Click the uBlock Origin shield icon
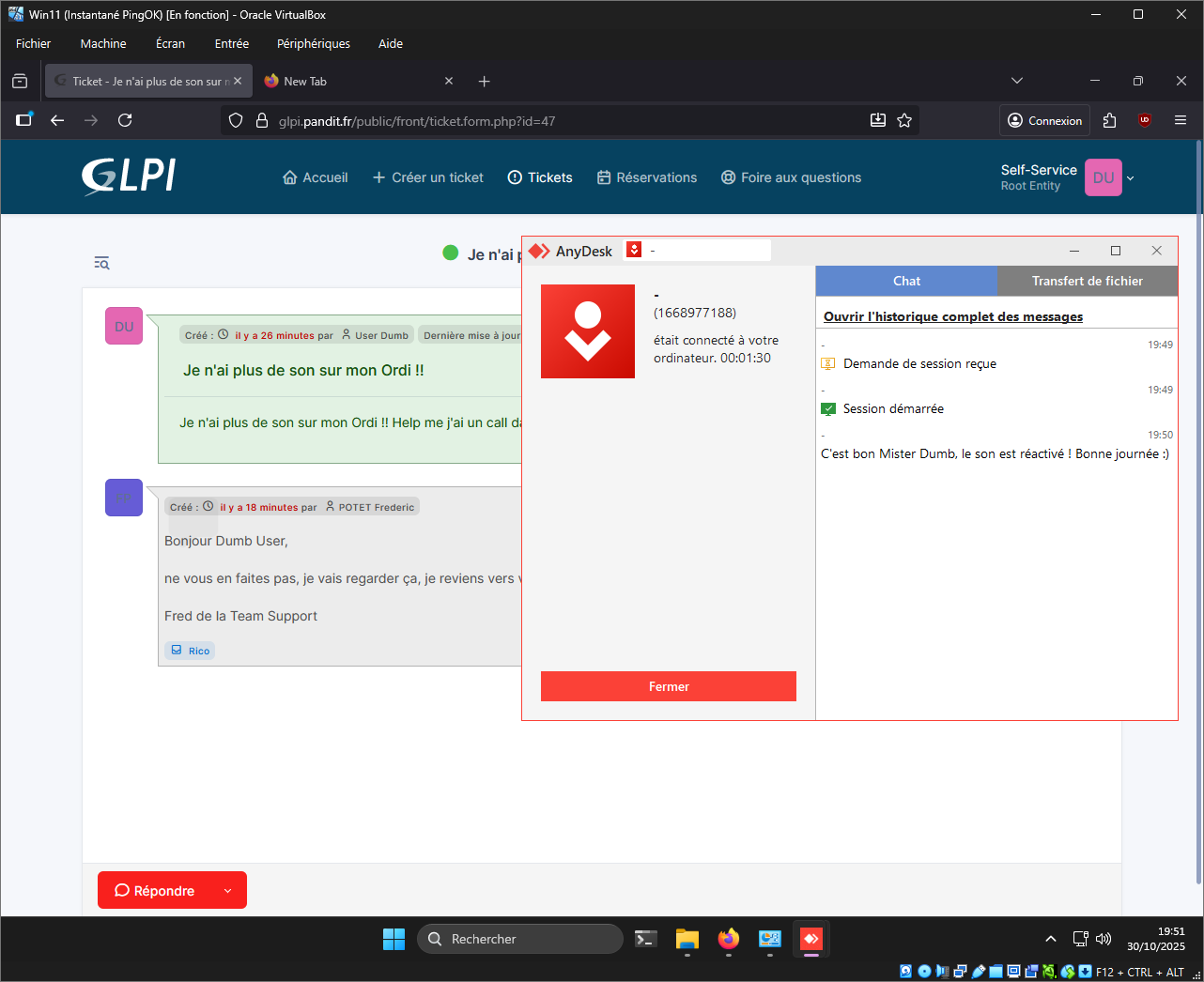The width and height of the screenshot is (1204, 982). [x=1144, y=120]
